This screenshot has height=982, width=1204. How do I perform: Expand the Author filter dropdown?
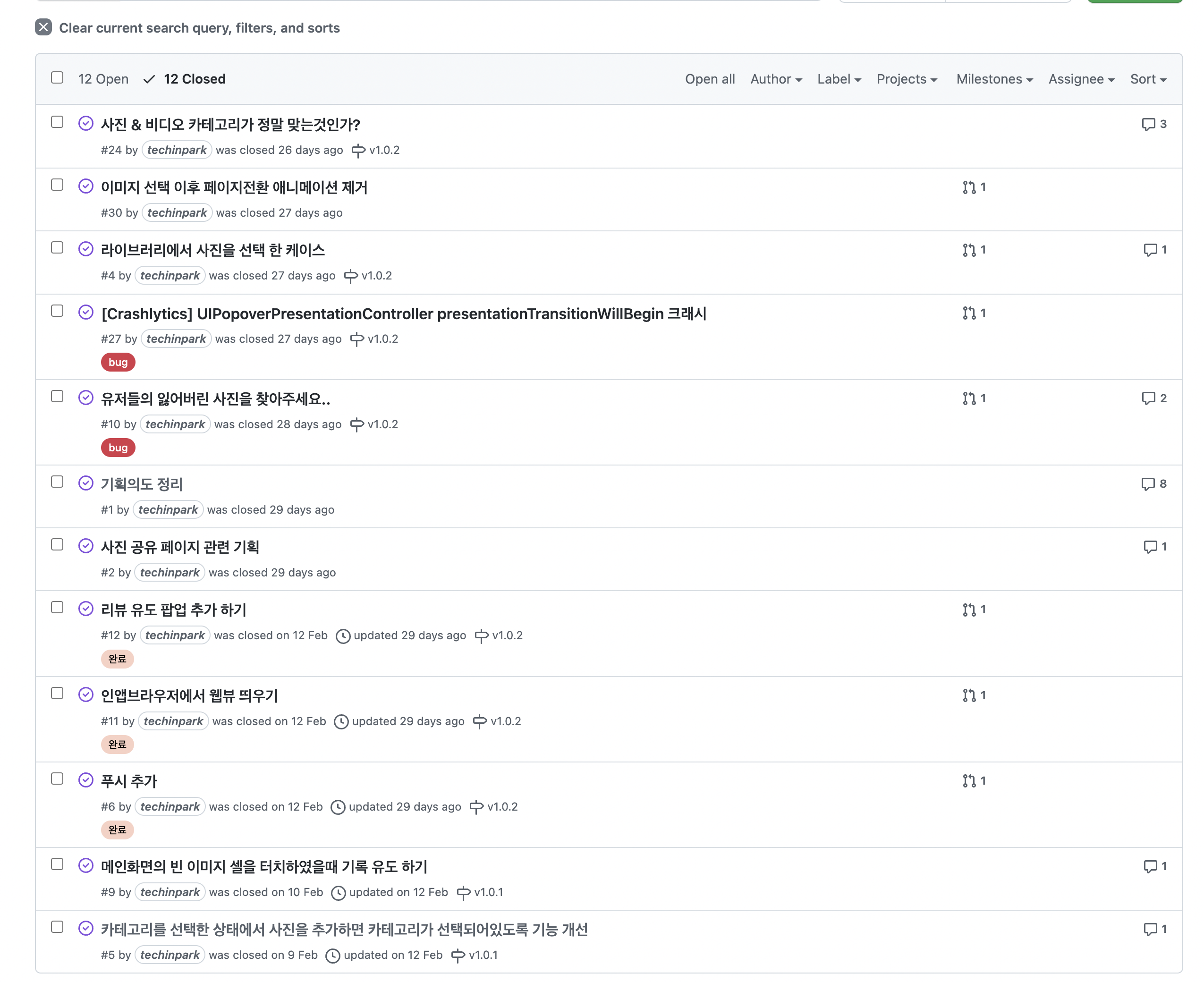click(776, 79)
